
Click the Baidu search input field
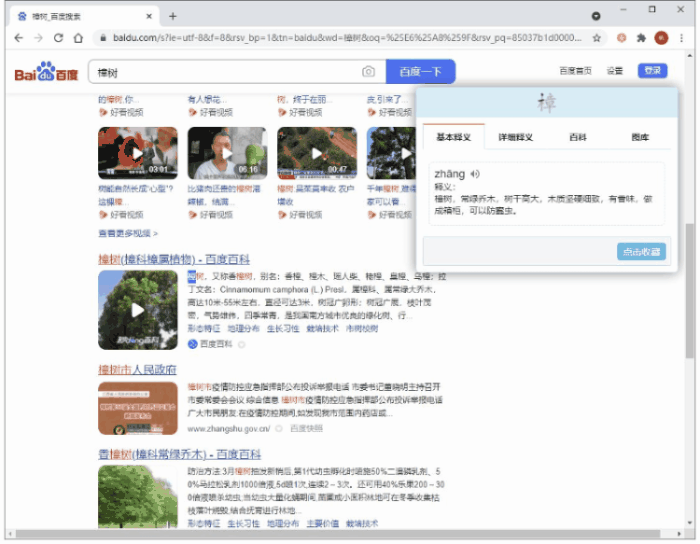pos(225,72)
